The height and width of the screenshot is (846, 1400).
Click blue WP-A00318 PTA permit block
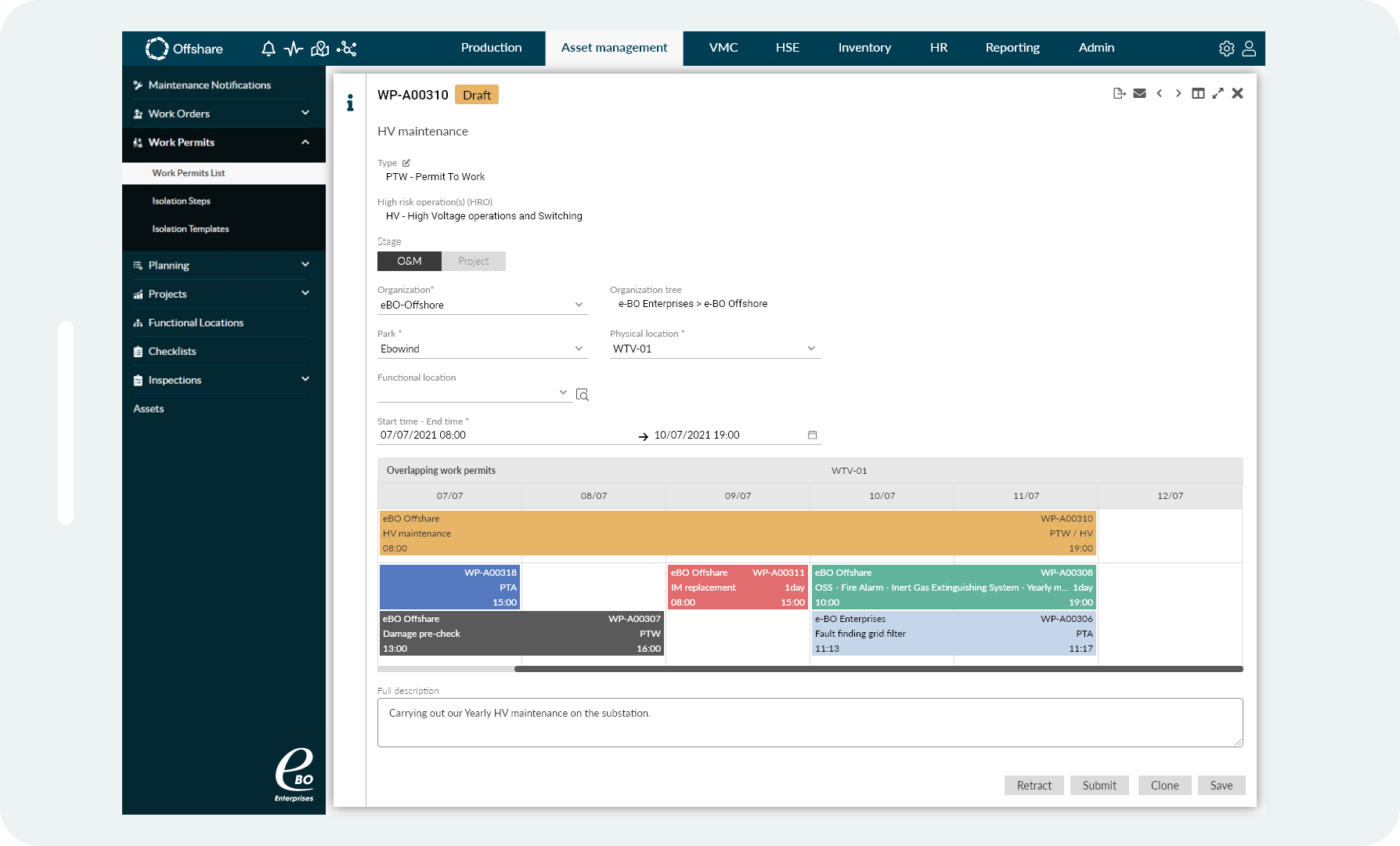click(449, 587)
